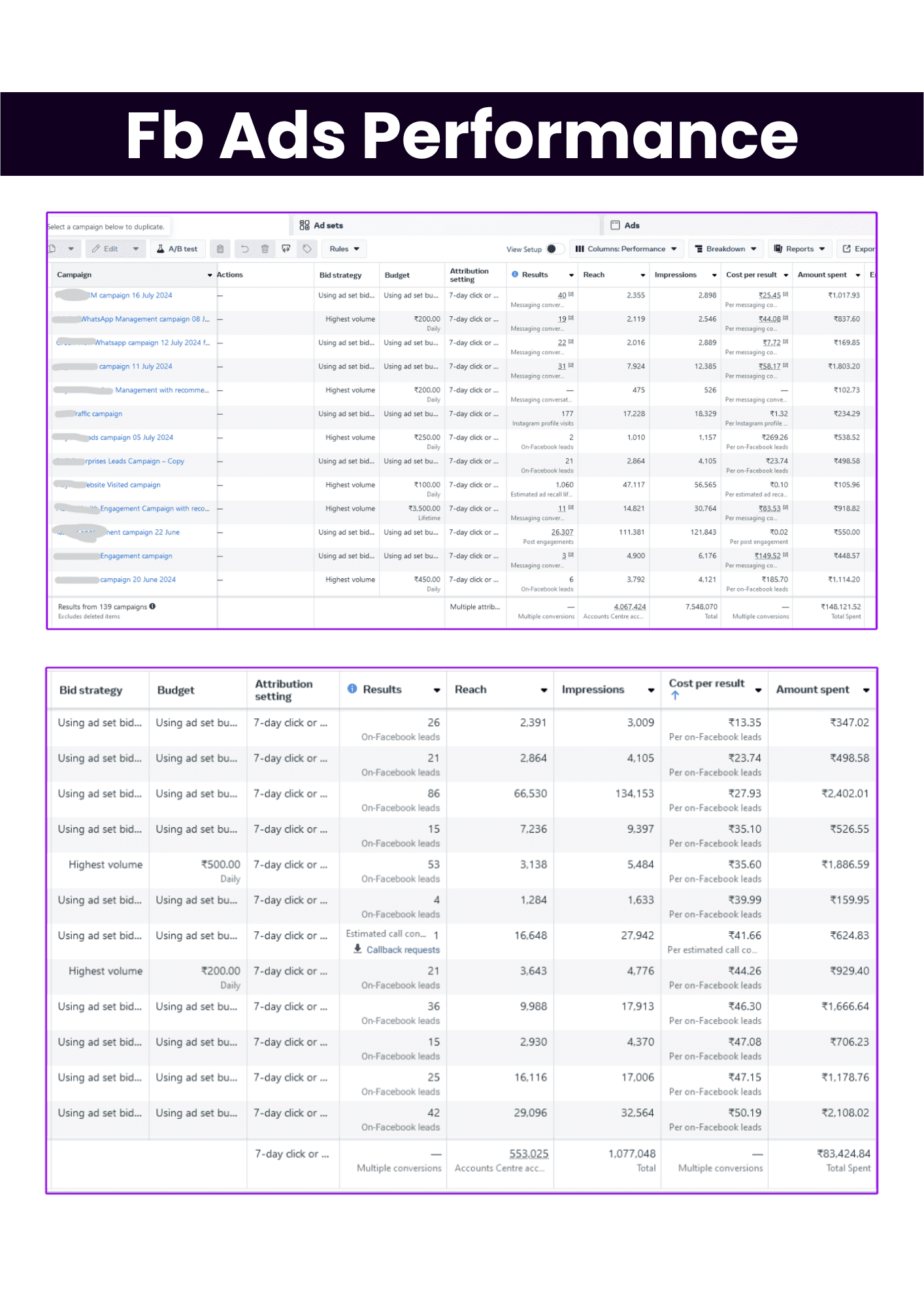The image size is (924, 1307).
Task: Open the Breakdown dropdown
Action: click(725, 249)
